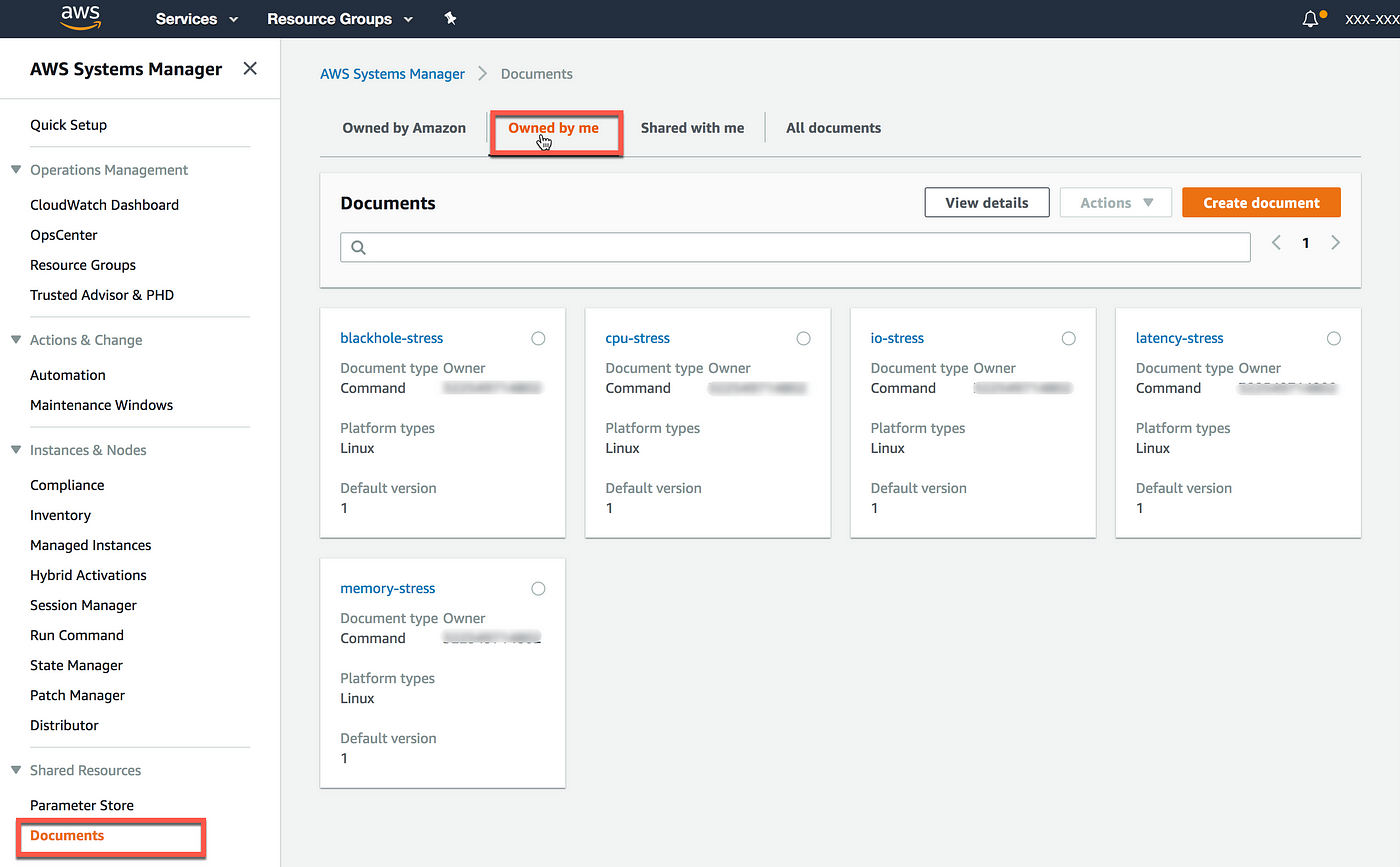Image resolution: width=1400 pixels, height=867 pixels.
Task: Open CloudWatch Dashboard in sidebar
Action: point(104,205)
